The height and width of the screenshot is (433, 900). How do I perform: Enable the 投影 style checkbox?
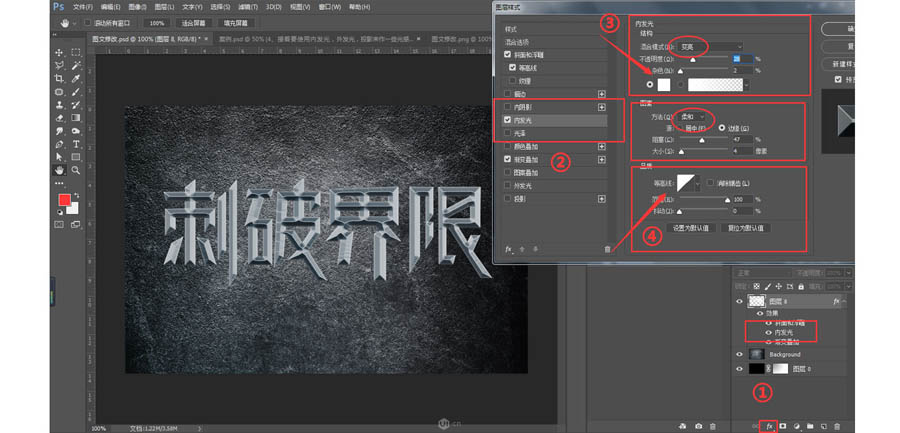point(507,199)
